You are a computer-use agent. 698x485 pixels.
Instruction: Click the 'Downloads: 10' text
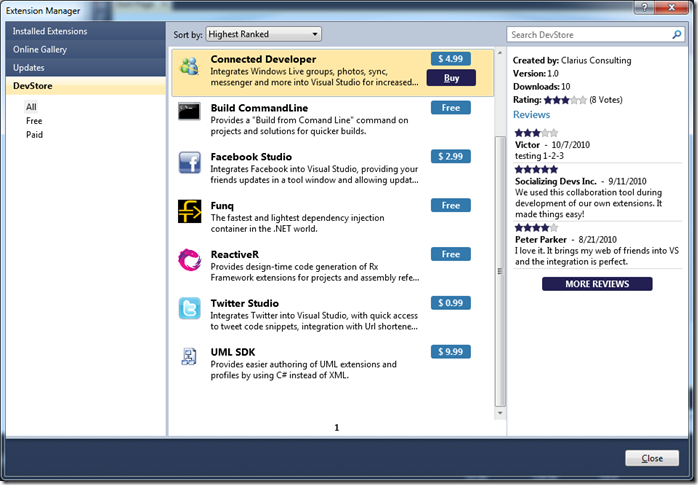(541, 87)
